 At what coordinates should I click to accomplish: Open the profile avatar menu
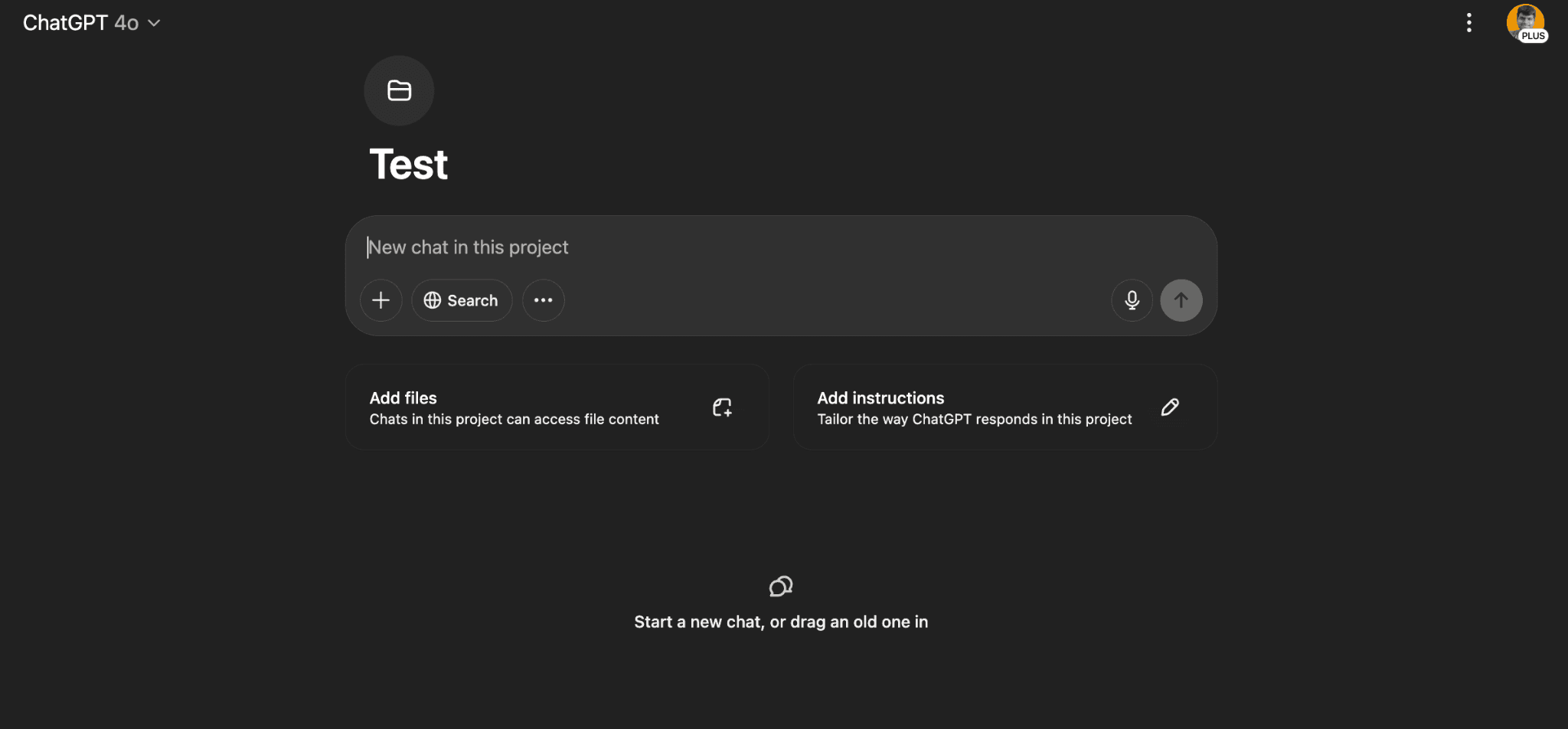(x=1526, y=21)
